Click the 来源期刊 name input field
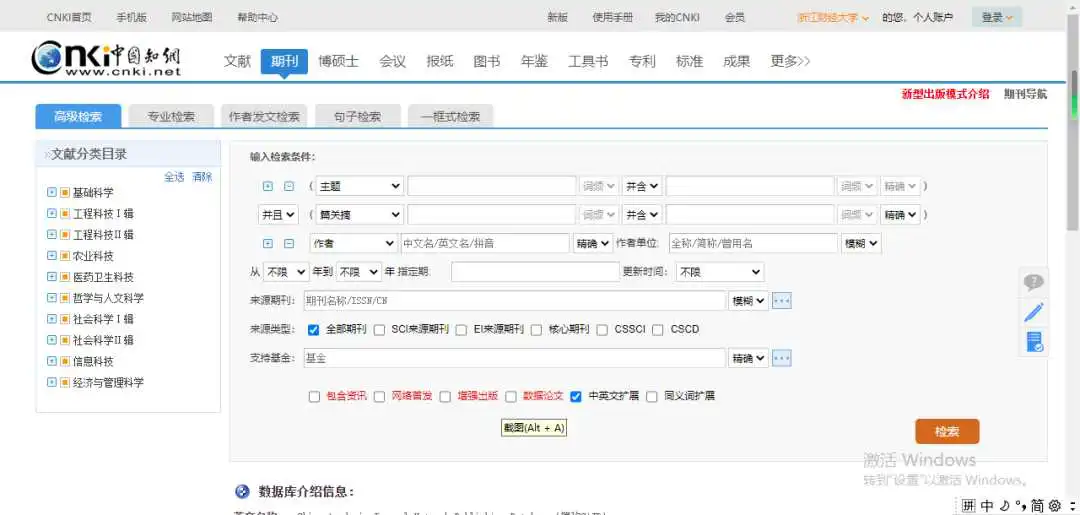 point(515,301)
